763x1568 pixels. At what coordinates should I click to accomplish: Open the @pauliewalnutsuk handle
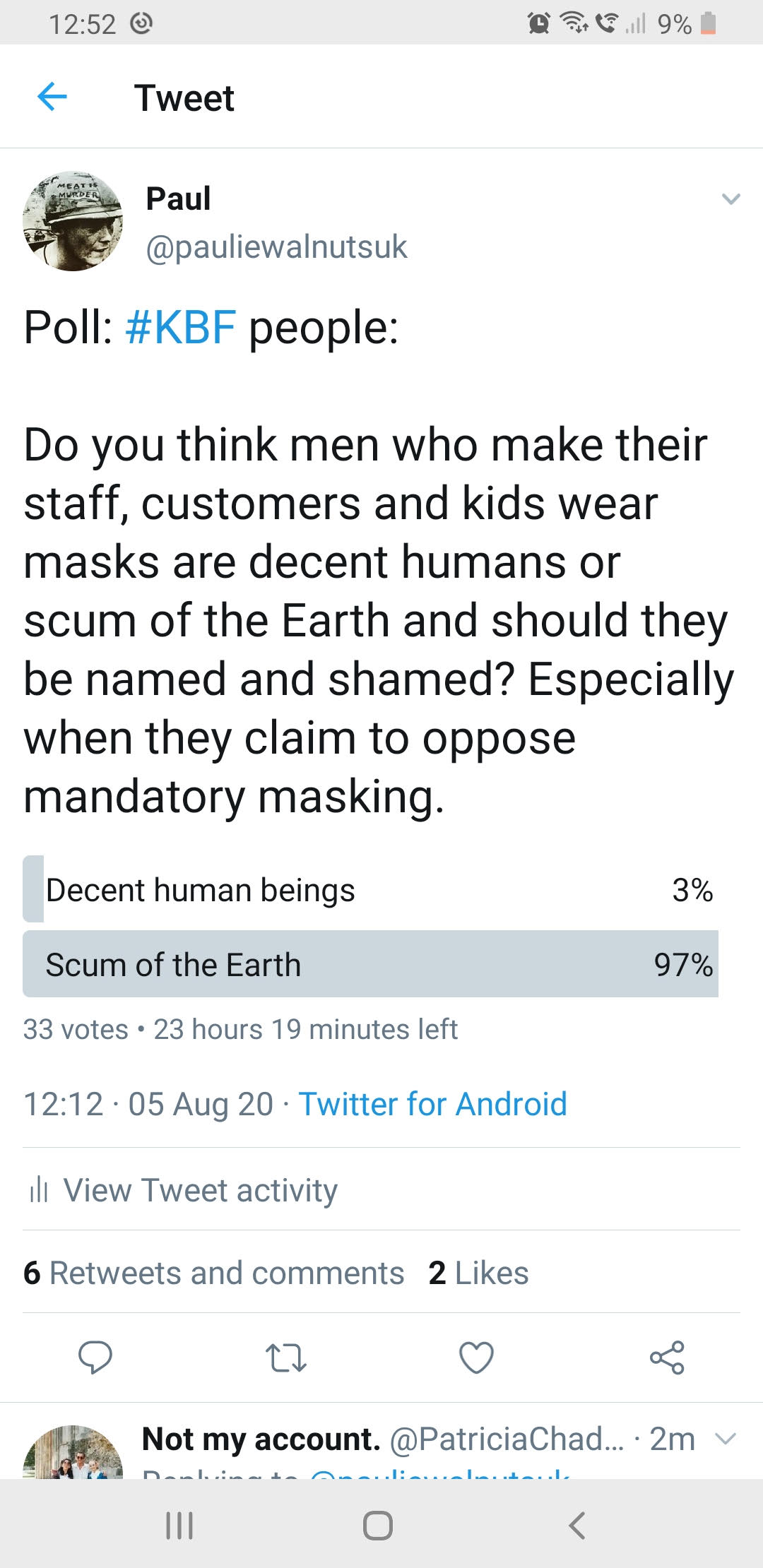click(276, 247)
